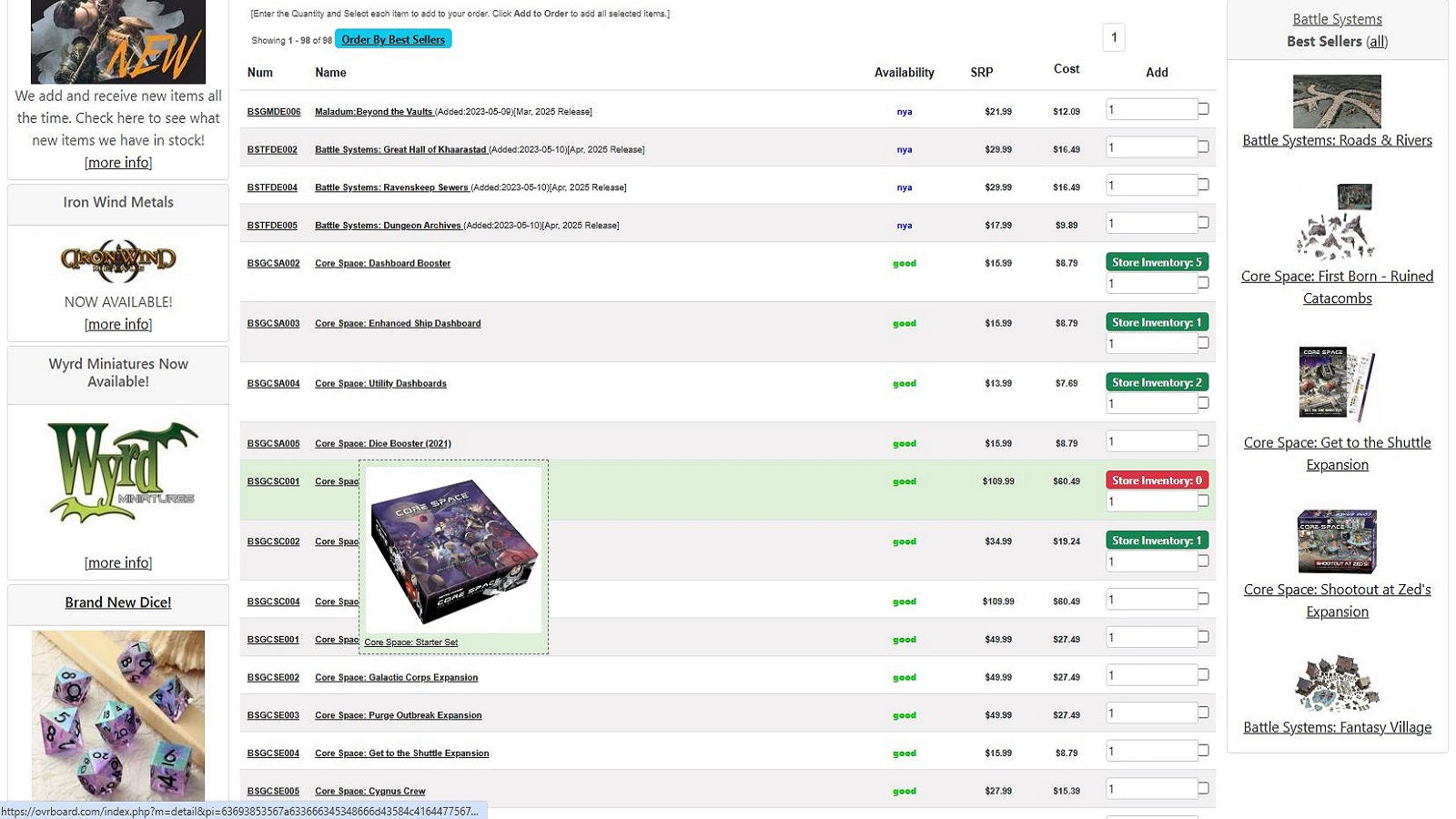Tick the checkbox for Maladum Beyond the Vaults
1456x819 pixels.
[x=1203, y=109]
